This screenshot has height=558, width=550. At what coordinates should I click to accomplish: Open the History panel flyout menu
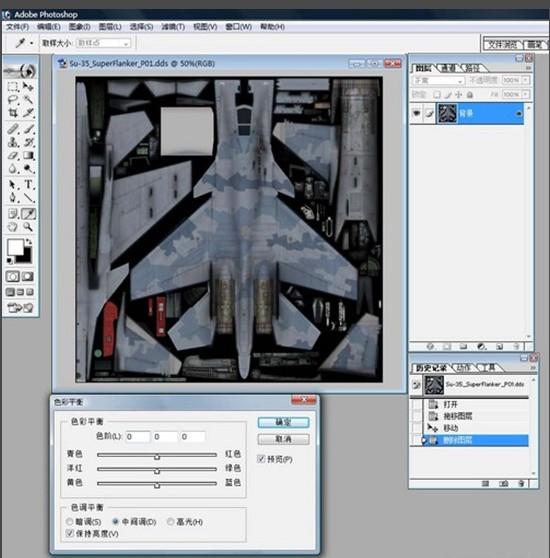coord(533,367)
